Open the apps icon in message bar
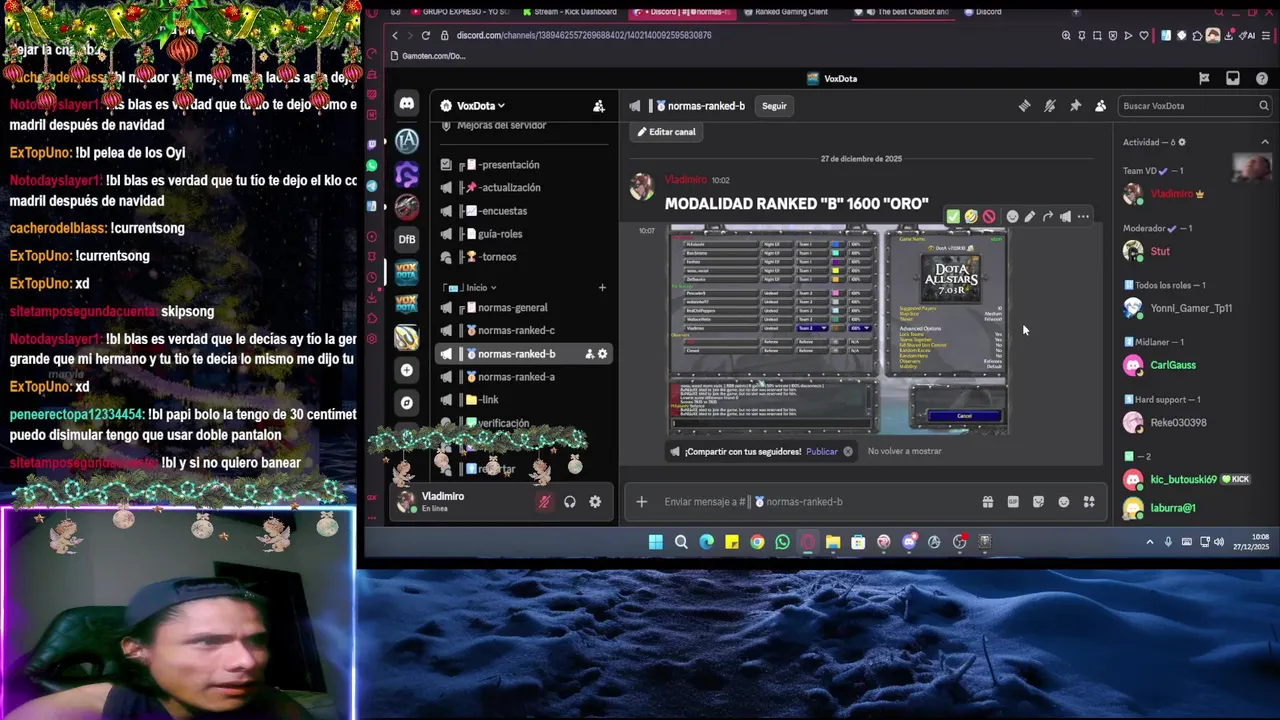 (1089, 502)
